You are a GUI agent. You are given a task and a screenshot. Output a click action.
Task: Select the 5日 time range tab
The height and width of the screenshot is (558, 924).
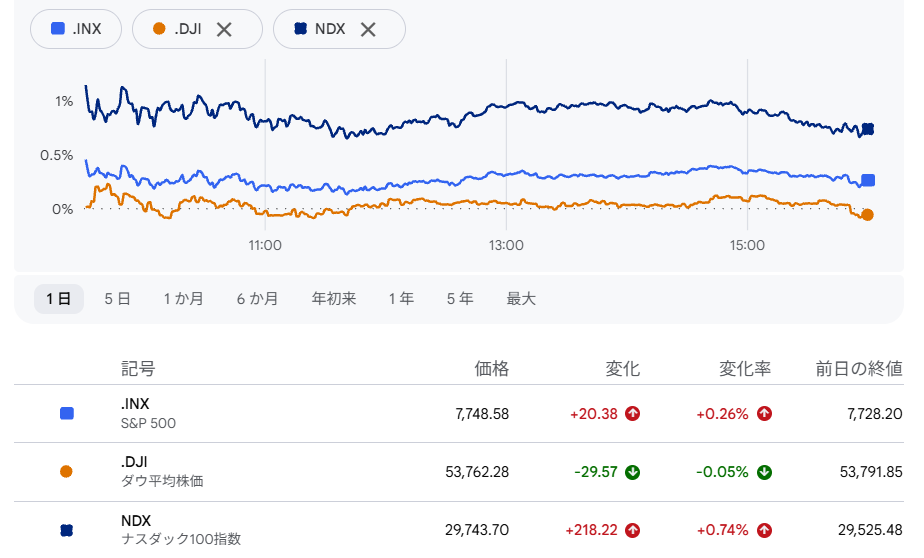click(x=117, y=299)
